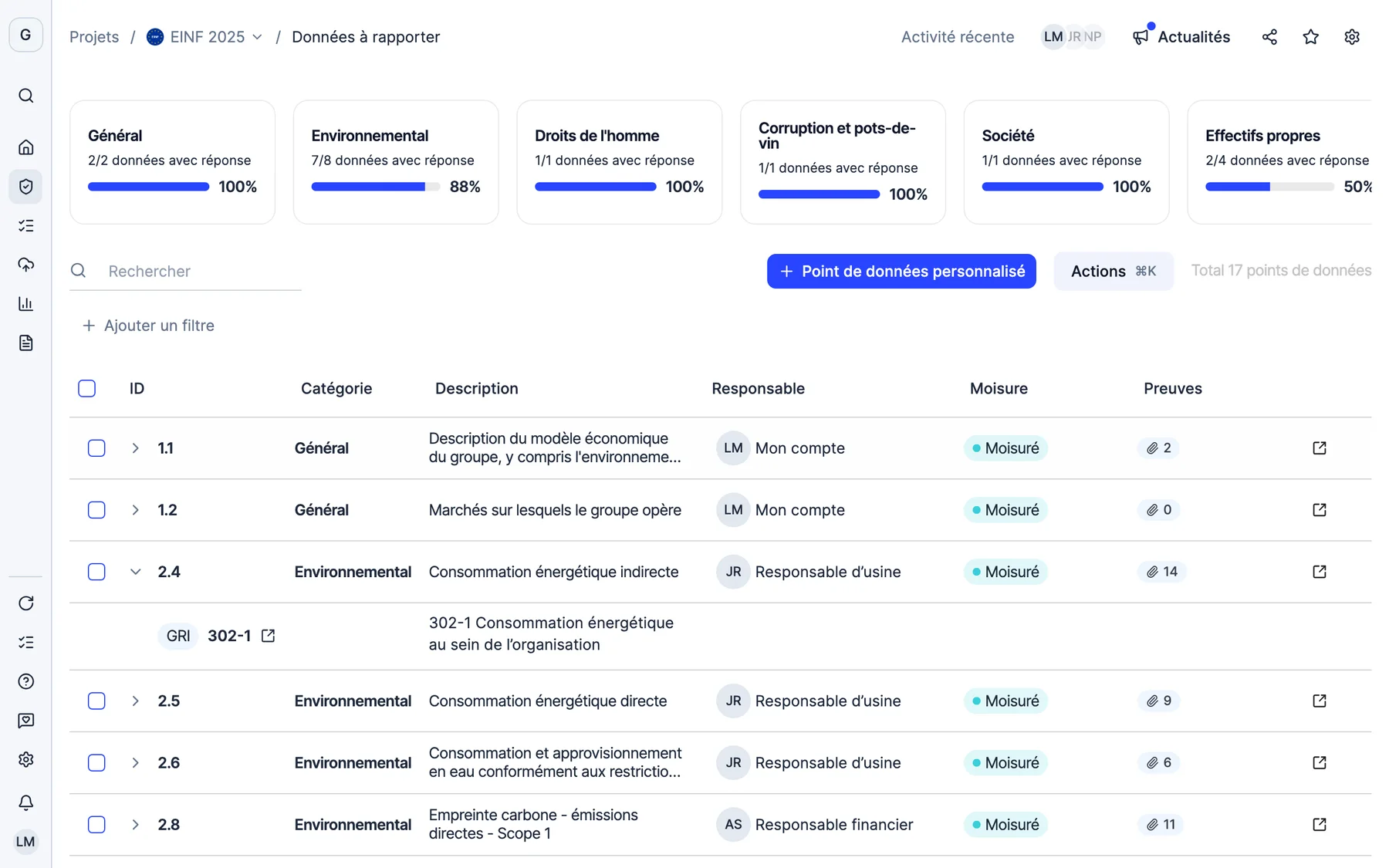The image size is (1389, 868).
Task: Select the Droits de l'homme card
Action: point(620,162)
